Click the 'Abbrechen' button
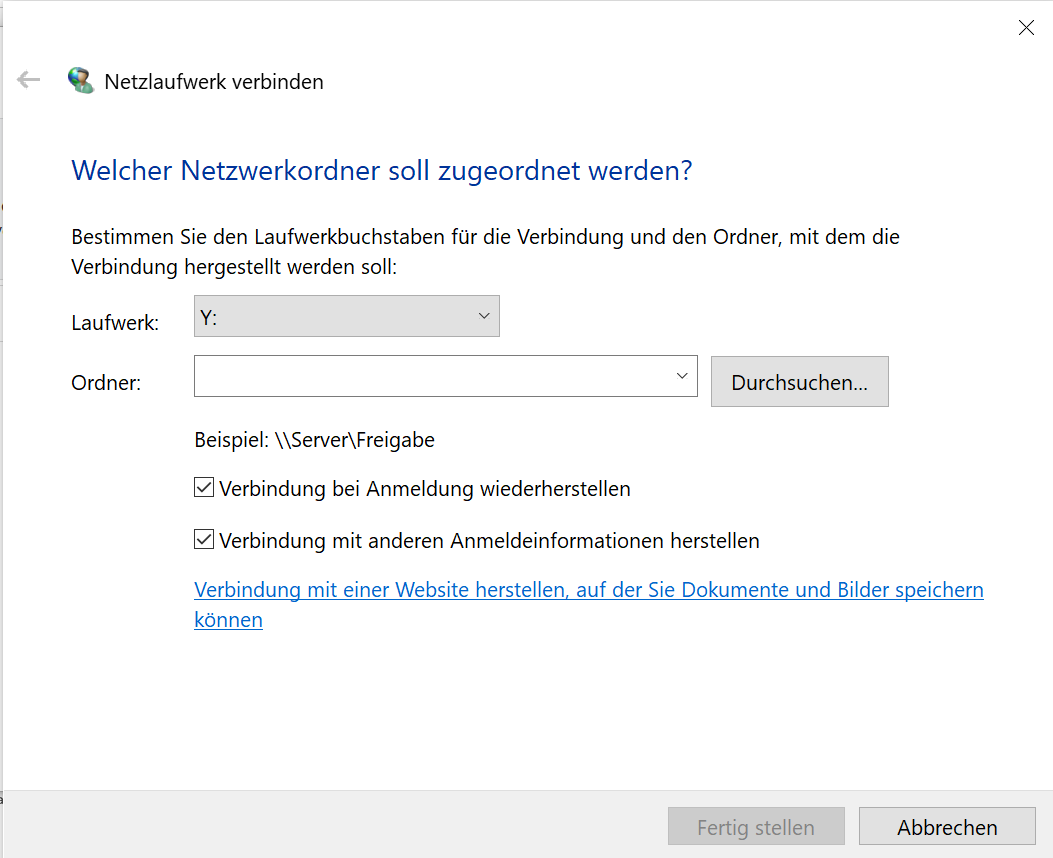This screenshot has height=858, width=1053. 946,827
